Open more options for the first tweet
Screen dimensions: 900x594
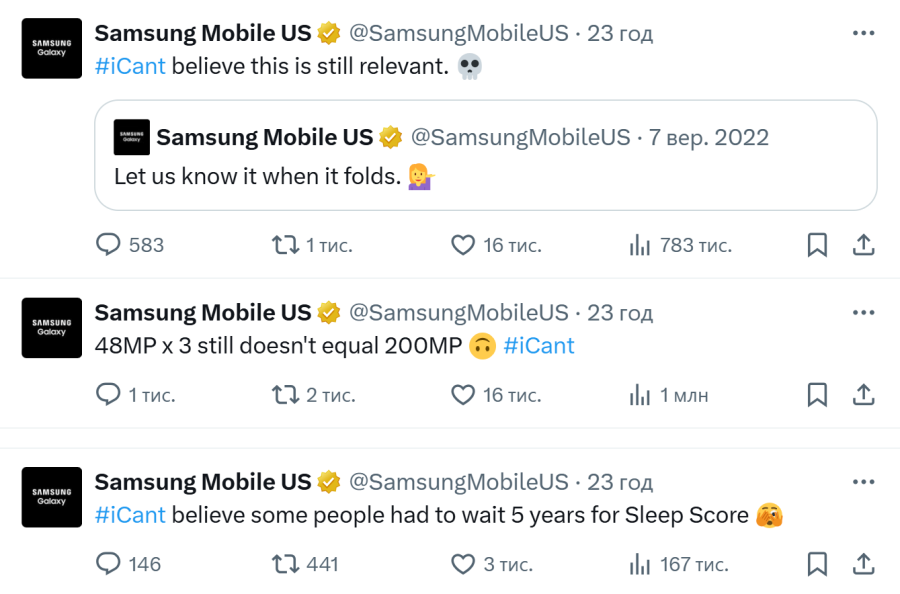863,33
